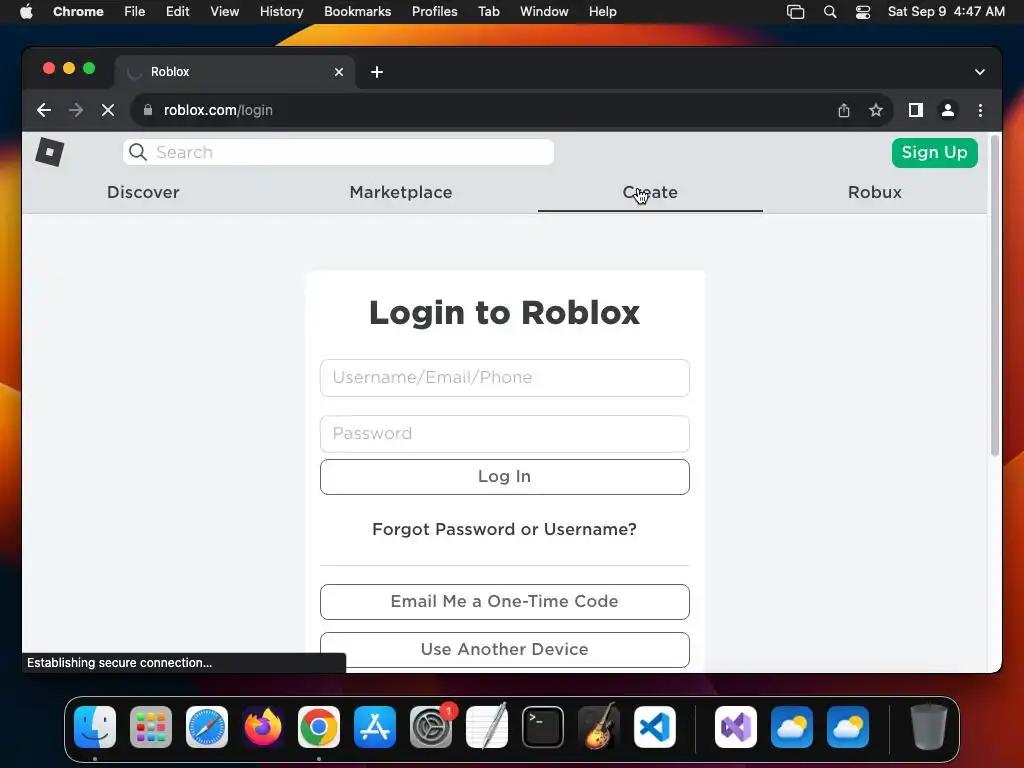1024x768 pixels.
Task: Open the Profiles menu
Action: [434, 12]
